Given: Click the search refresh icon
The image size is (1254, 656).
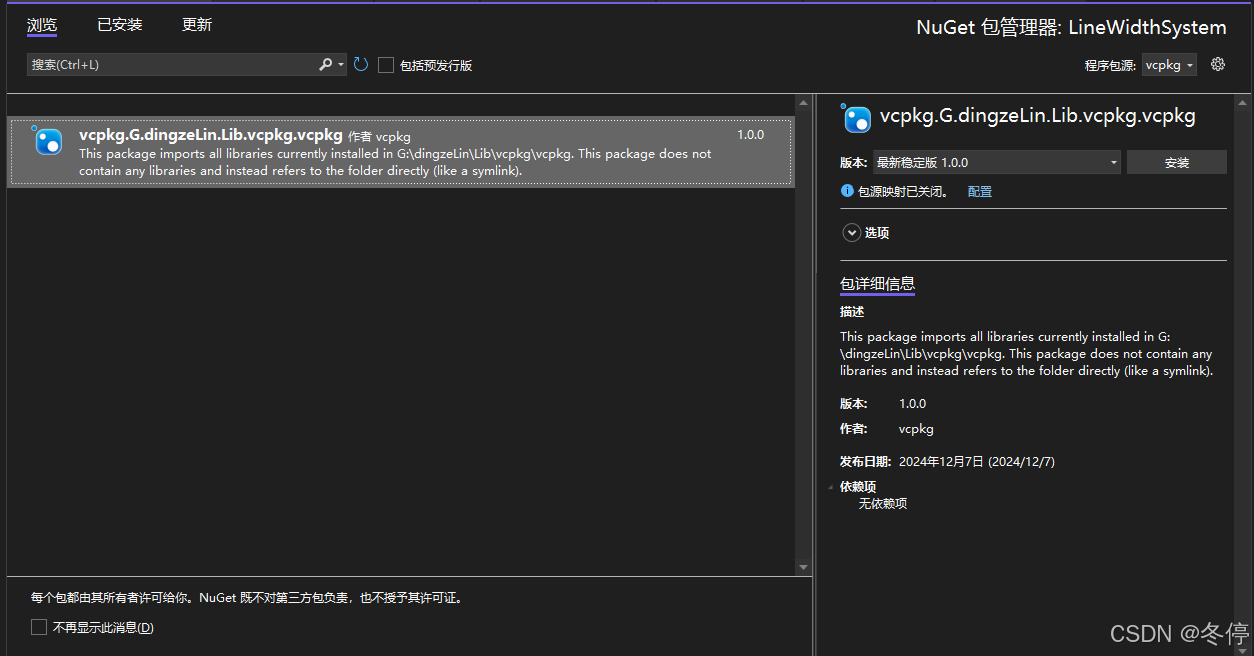Looking at the screenshot, I should click(x=360, y=64).
